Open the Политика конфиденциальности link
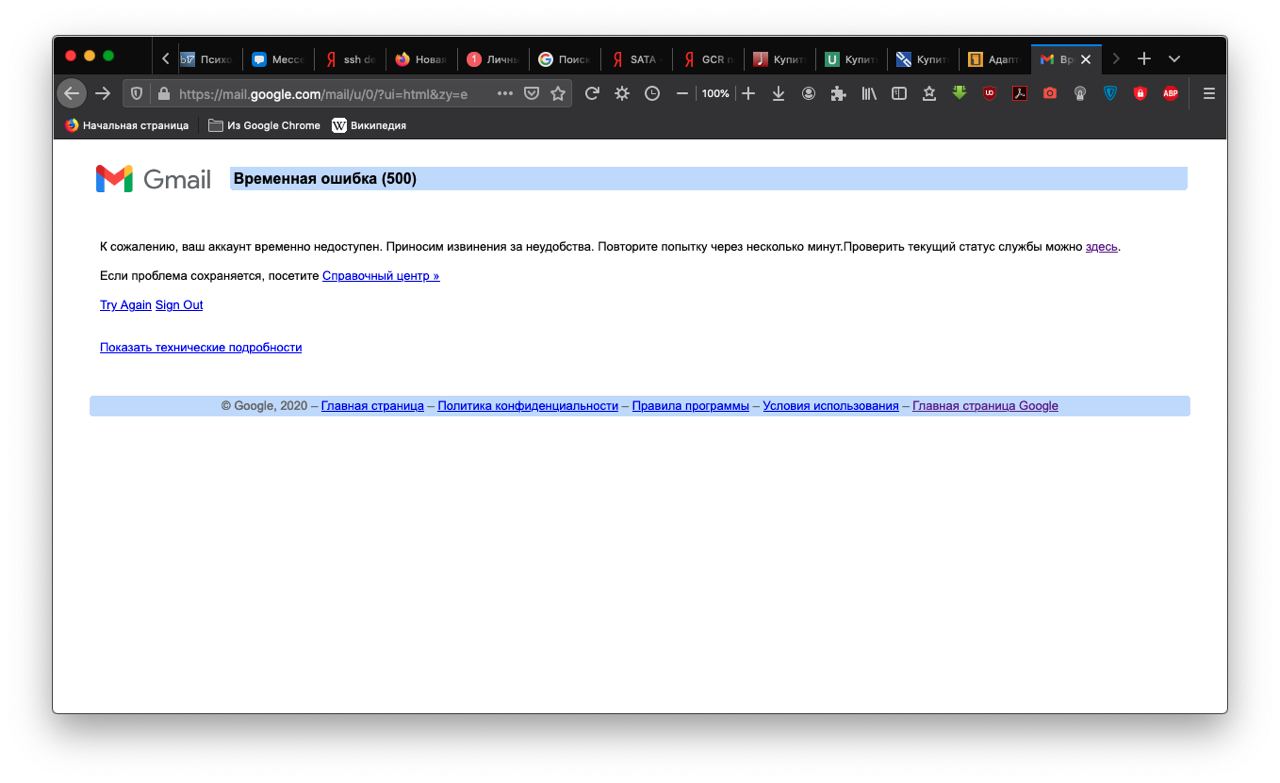The height and width of the screenshot is (783, 1280). (528, 406)
